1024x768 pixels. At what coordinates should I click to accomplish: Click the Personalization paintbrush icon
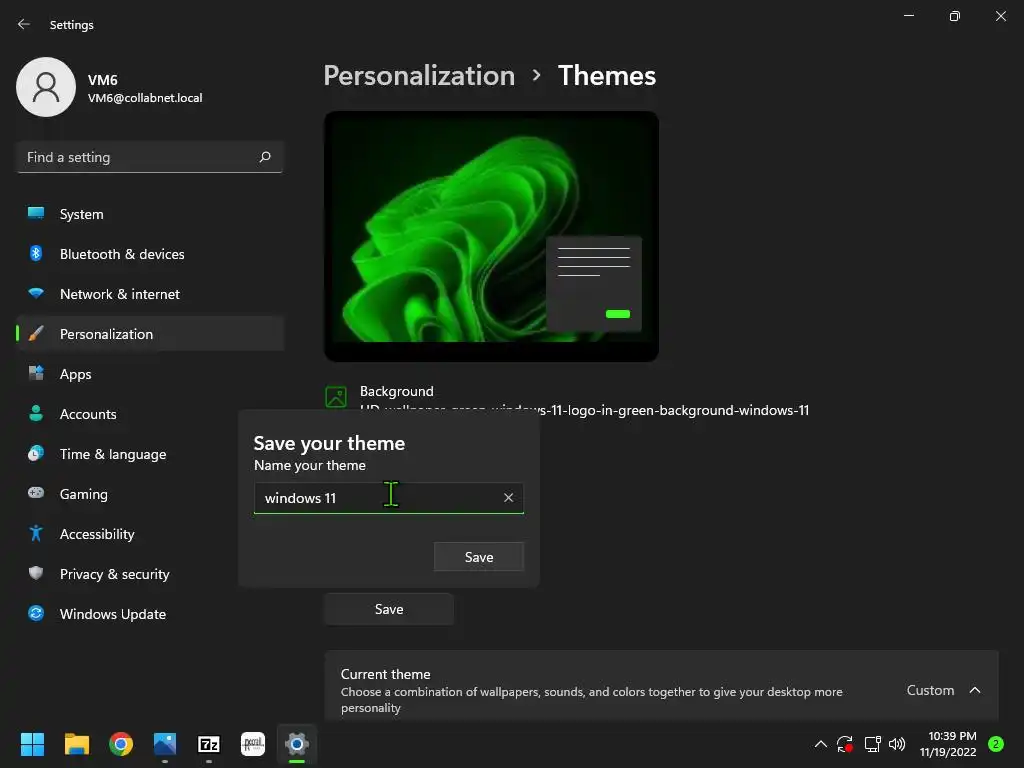tap(36, 333)
